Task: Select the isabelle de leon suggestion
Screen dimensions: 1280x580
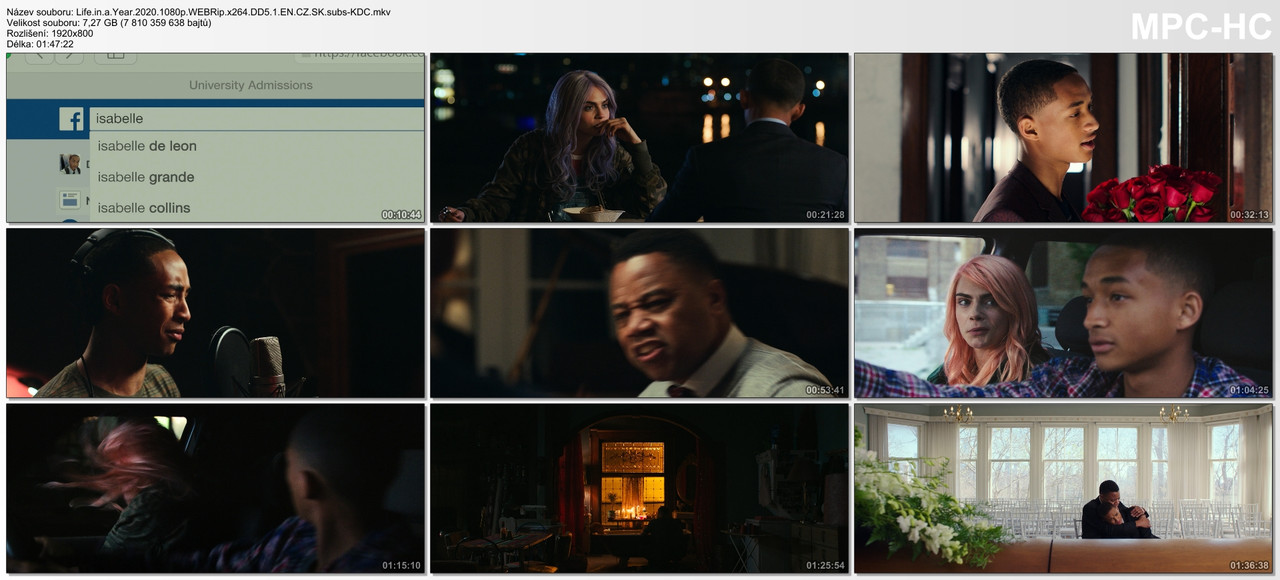Action: click(147, 146)
